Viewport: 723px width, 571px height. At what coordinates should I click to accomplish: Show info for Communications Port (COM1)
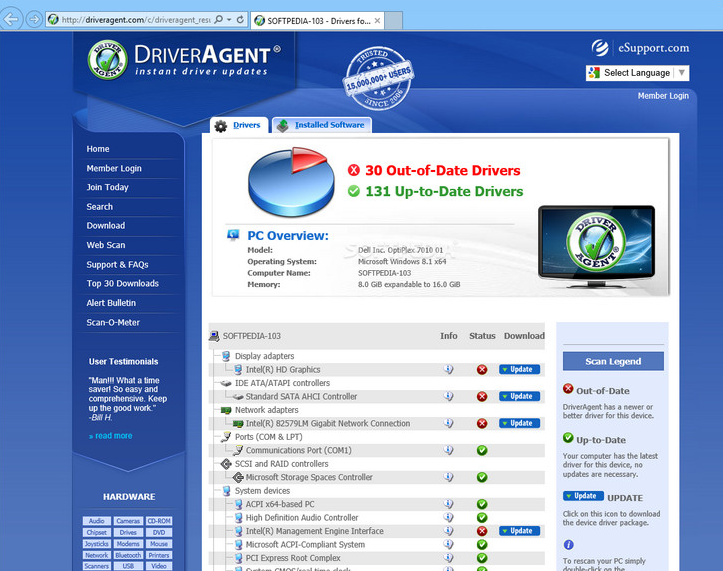[x=449, y=450]
